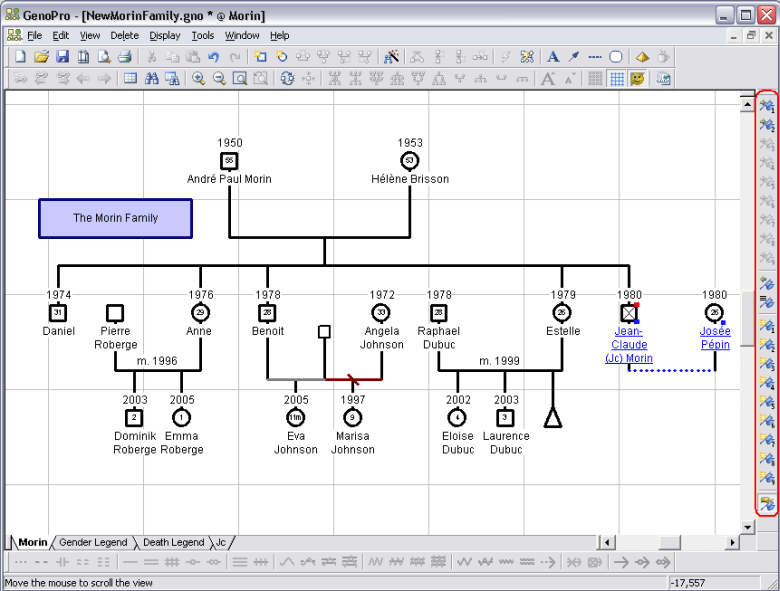Viewport: 780px width, 591px height.
Task: Select The Morin Family label box
Action: tap(115, 218)
